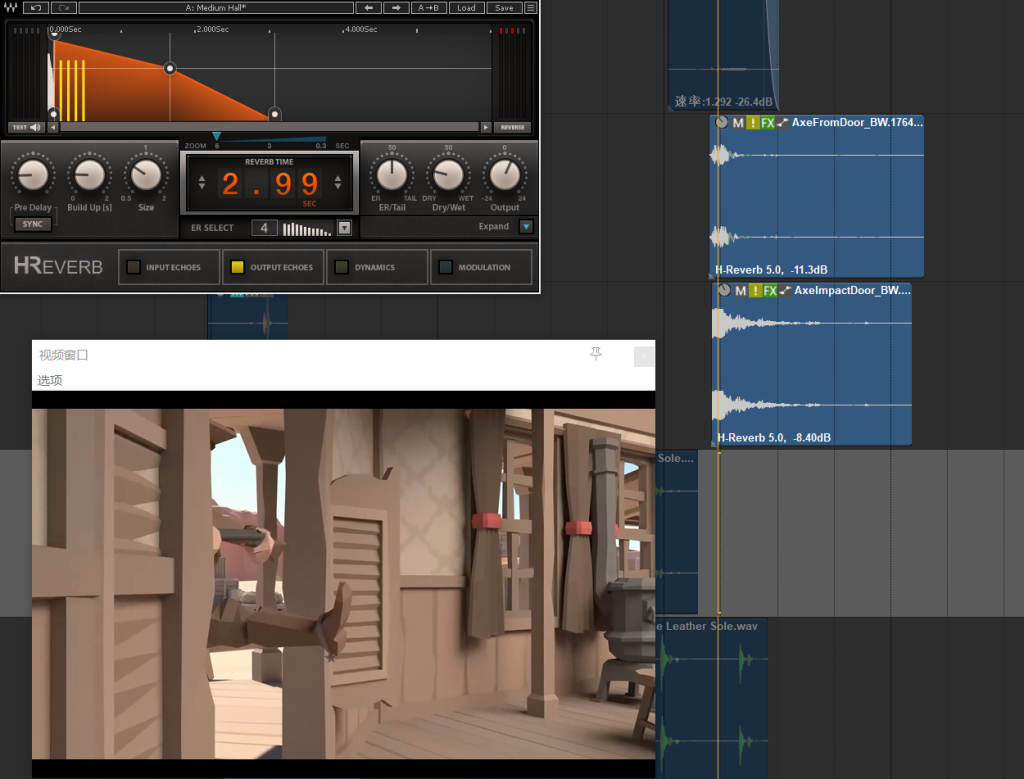Click the Load preset button

point(466,8)
